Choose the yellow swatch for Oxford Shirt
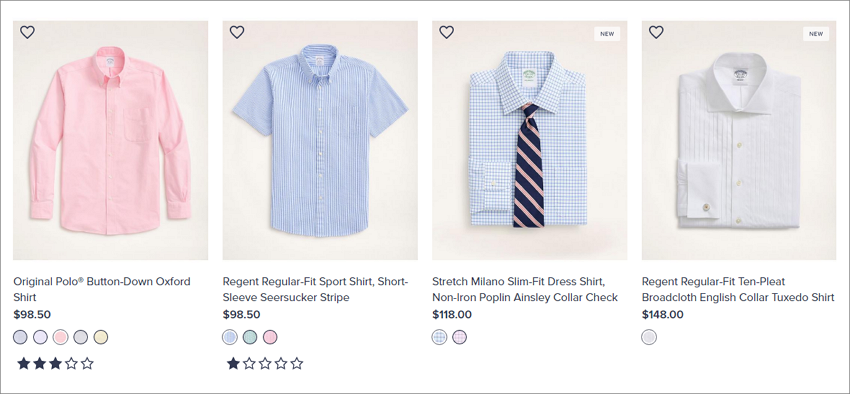This screenshot has height=394, width=850. tap(100, 337)
